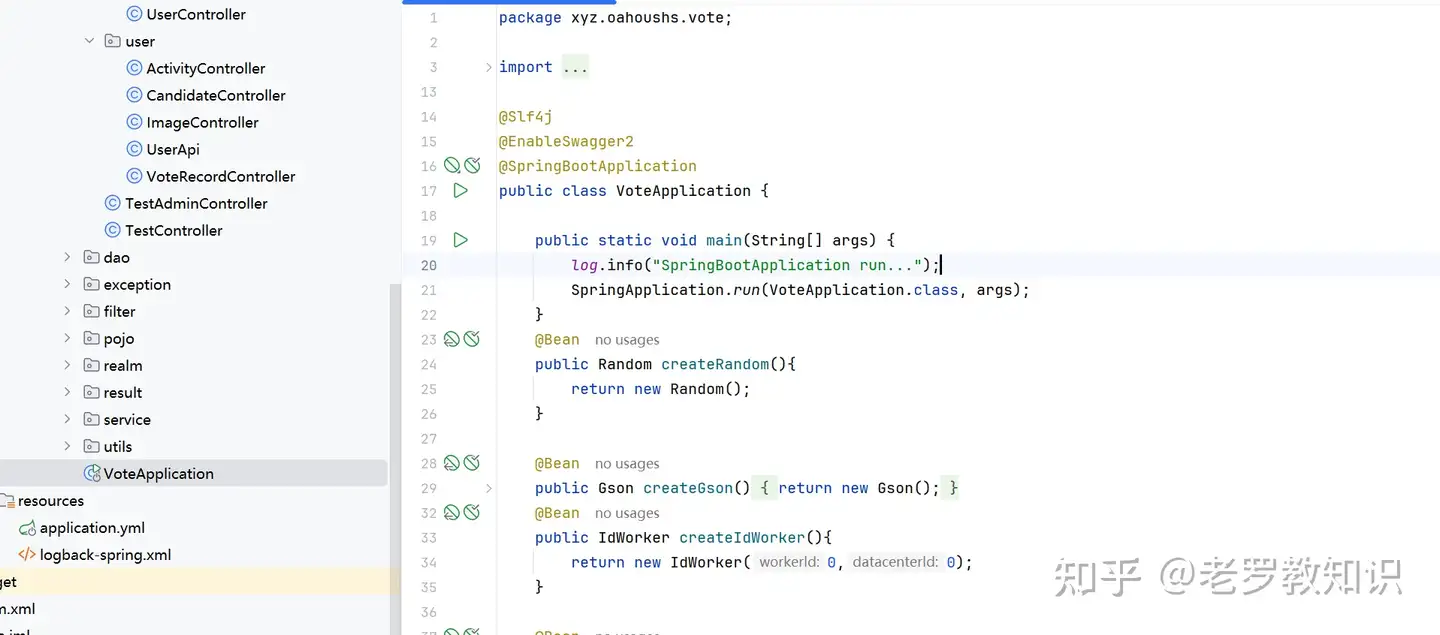The width and height of the screenshot is (1440, 635).
Task: Click 'no usages' hint above createGson
Action: point(627,464)
